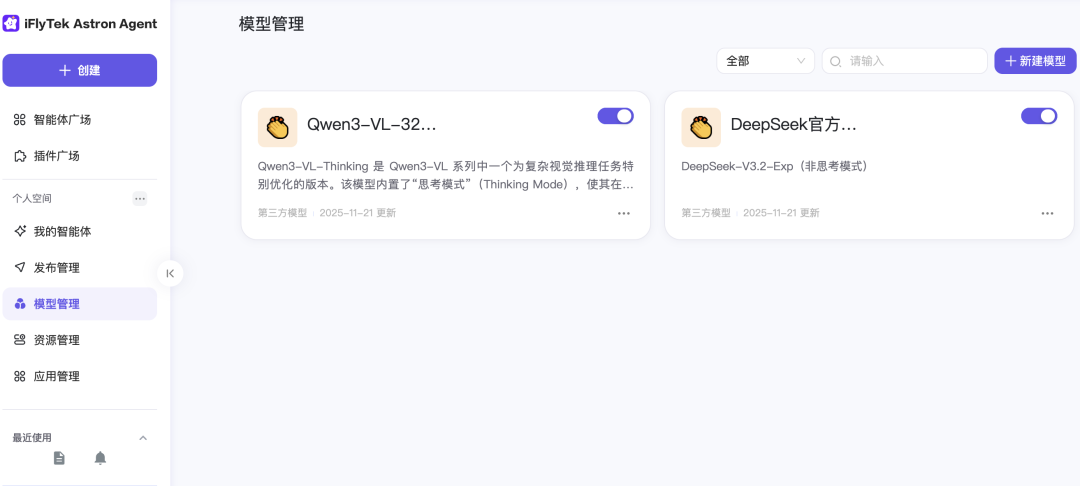Click the search magnifier icon

pos(835,61)
